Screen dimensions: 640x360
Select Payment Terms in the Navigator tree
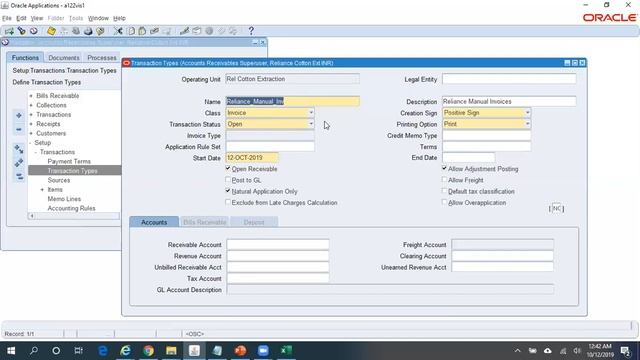69,161
